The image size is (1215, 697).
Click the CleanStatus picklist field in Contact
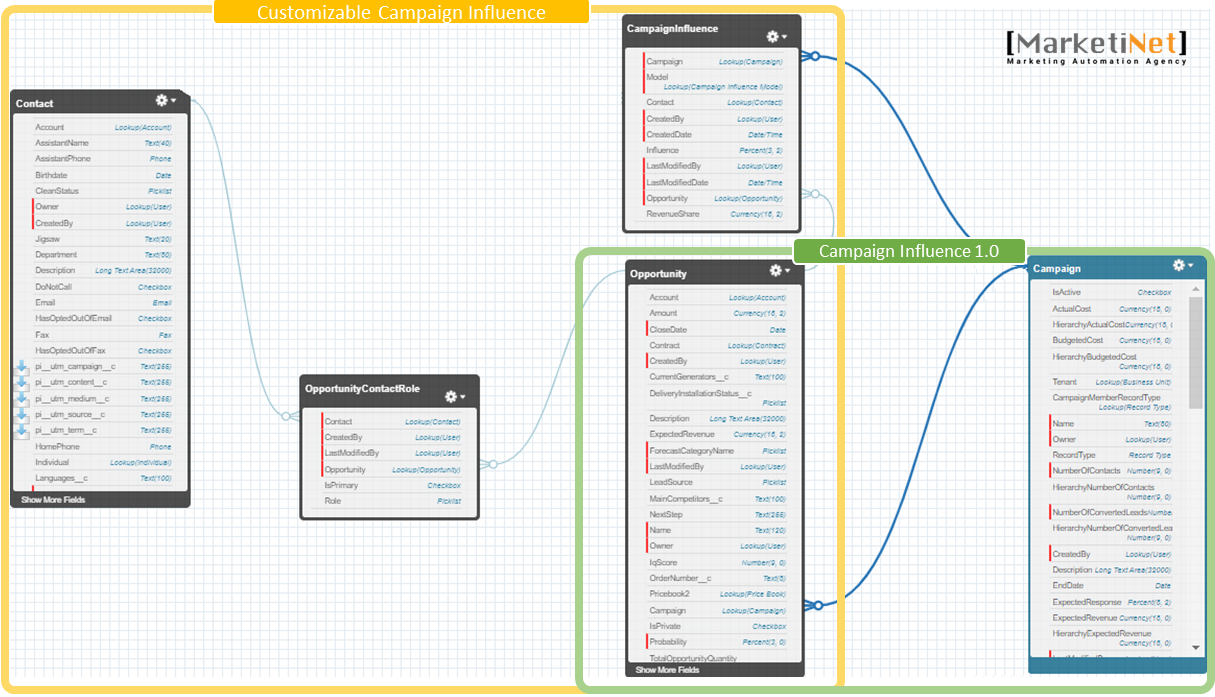tap(103, 191)
